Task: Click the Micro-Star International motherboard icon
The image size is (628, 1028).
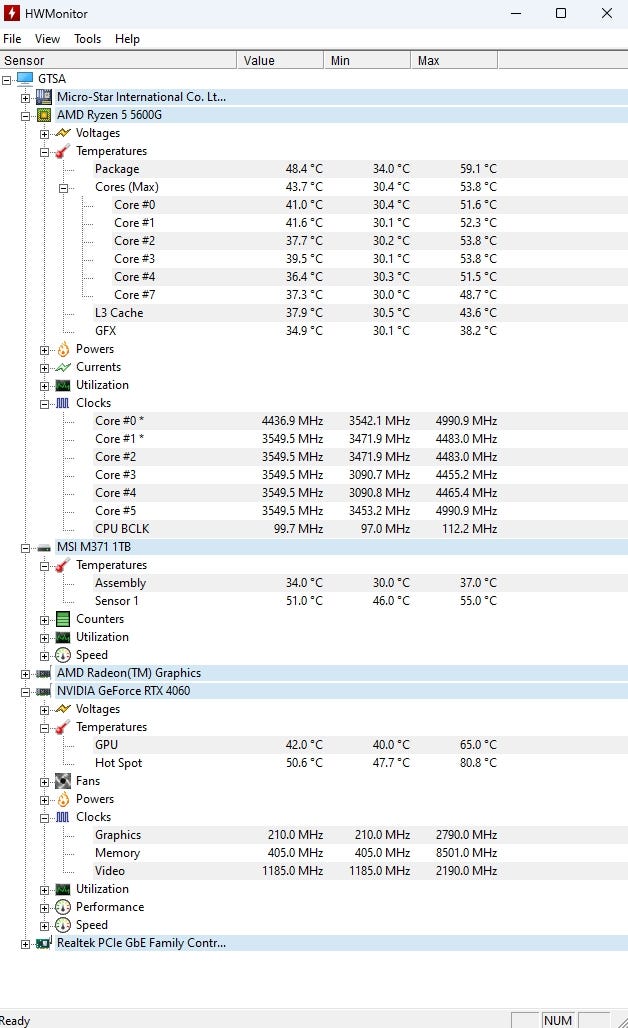Action: (44, 97)
